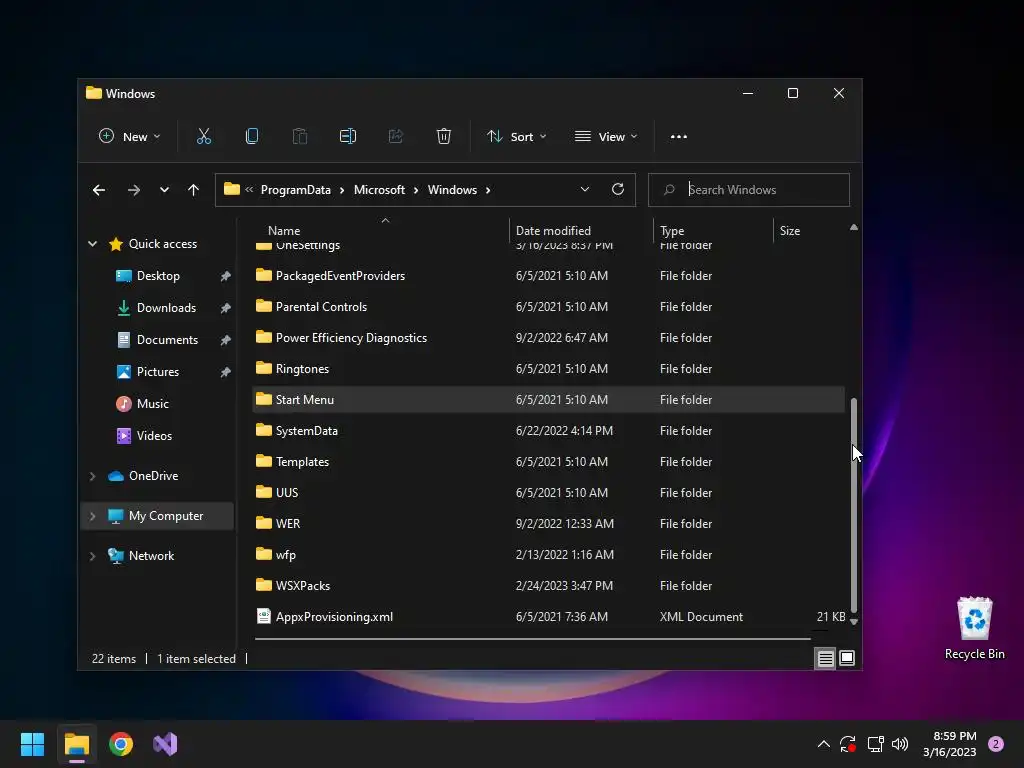Open network tray icon

click(x=875, y=744)
